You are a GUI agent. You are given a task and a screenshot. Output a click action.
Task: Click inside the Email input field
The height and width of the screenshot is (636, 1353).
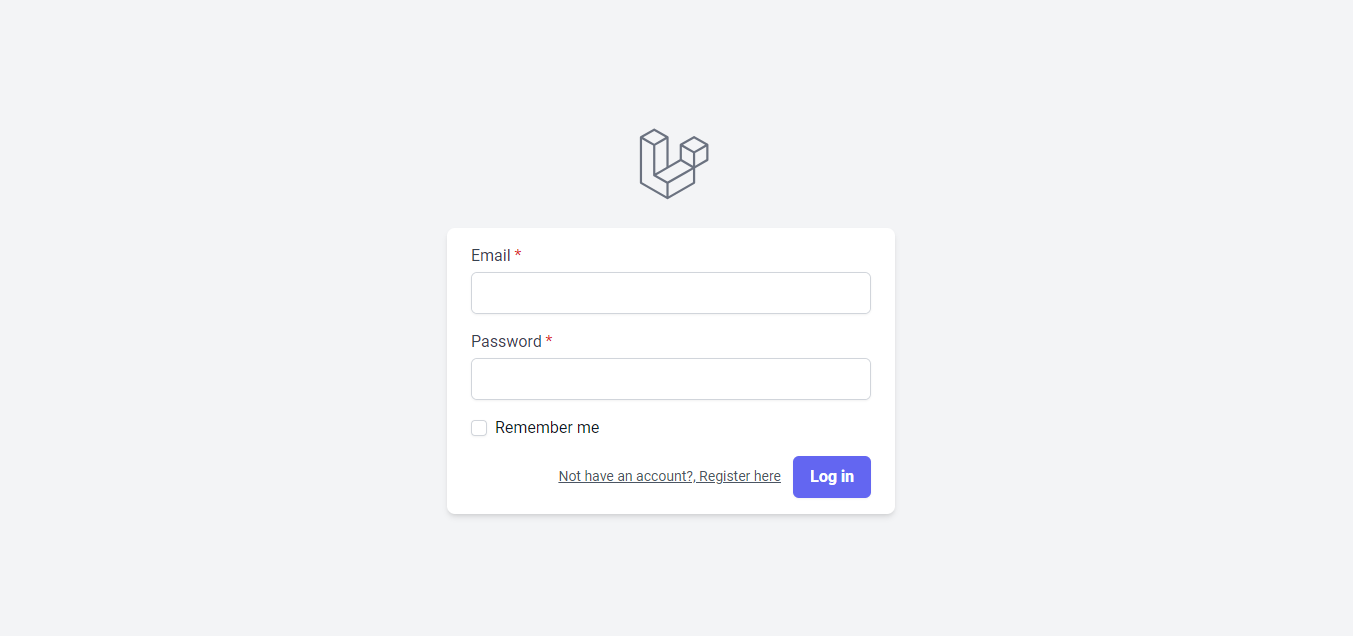[670, 293]
